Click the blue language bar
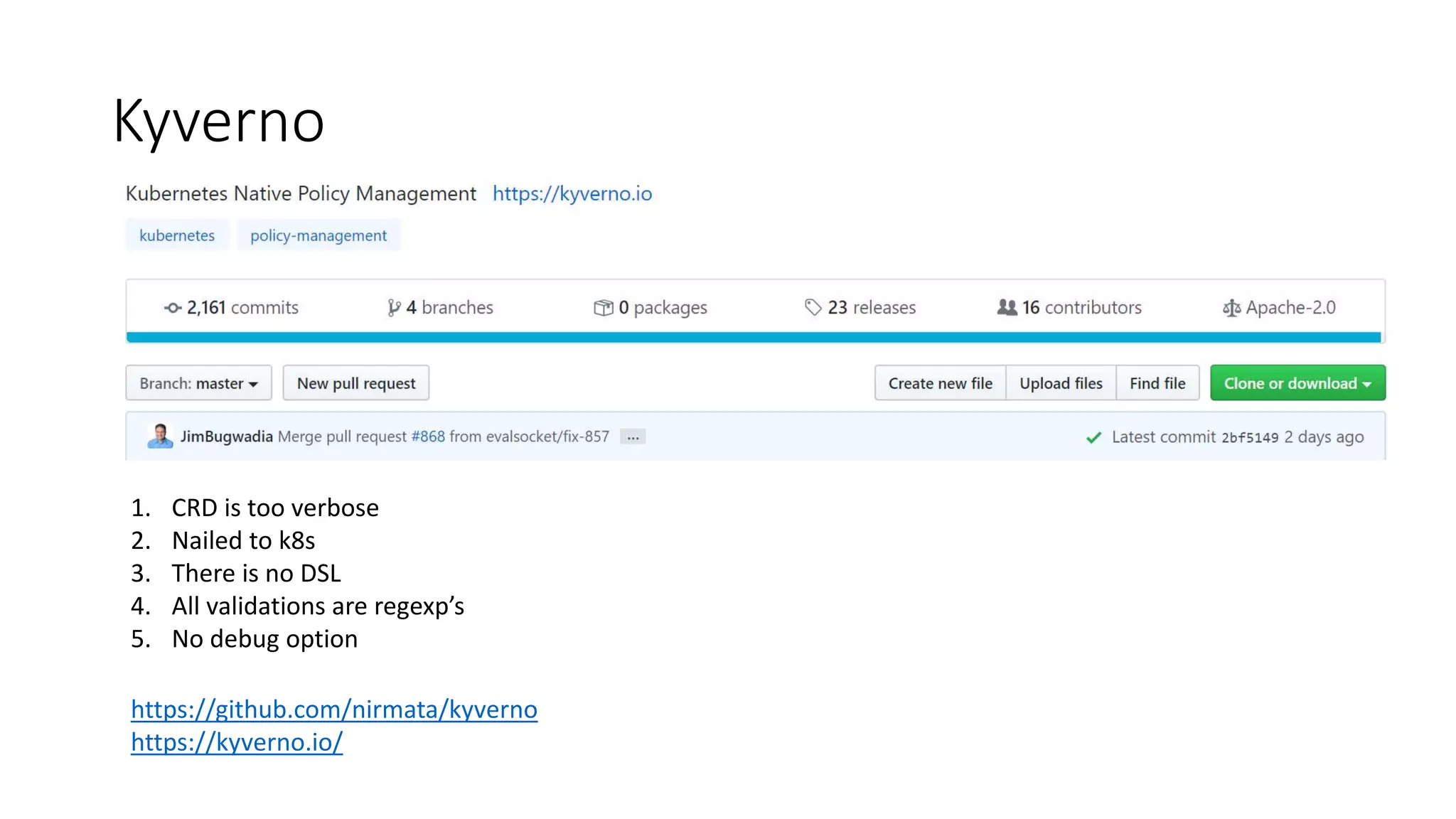Screen dimensions: 1456x819 tap(754, 338)
